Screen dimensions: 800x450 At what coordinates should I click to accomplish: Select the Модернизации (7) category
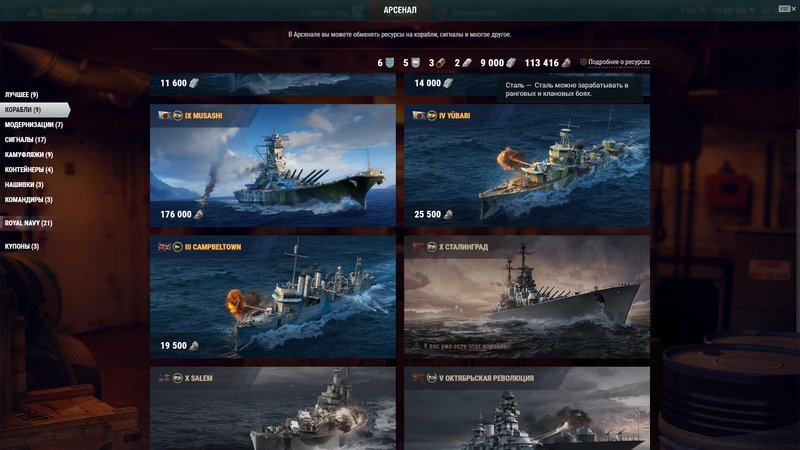[x=34, y=124]
